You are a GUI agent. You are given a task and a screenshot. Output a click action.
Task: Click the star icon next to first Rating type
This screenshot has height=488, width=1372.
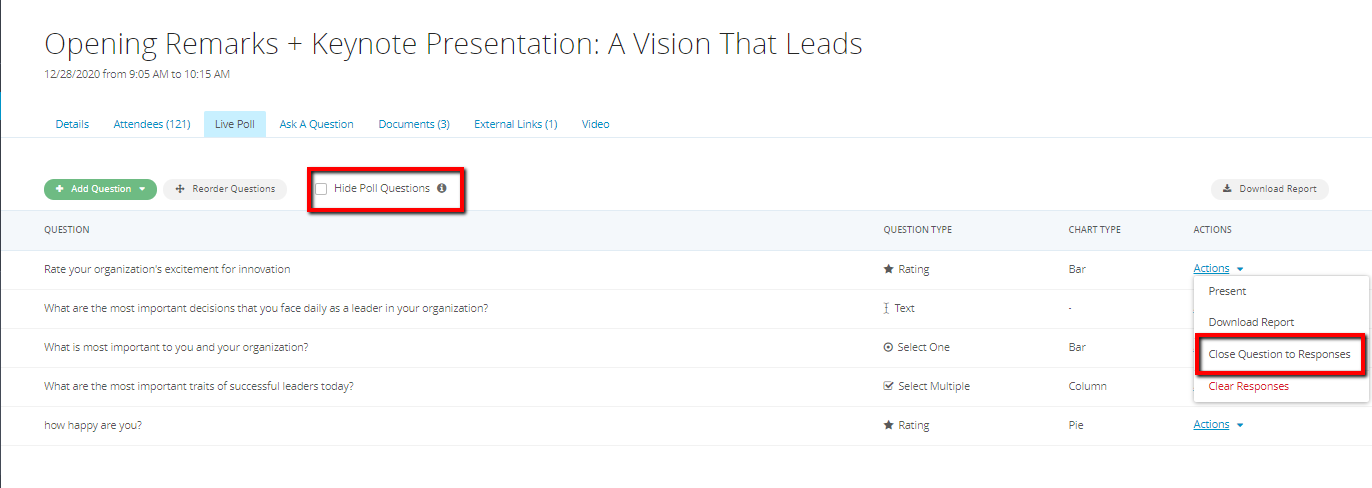(888, 269)
